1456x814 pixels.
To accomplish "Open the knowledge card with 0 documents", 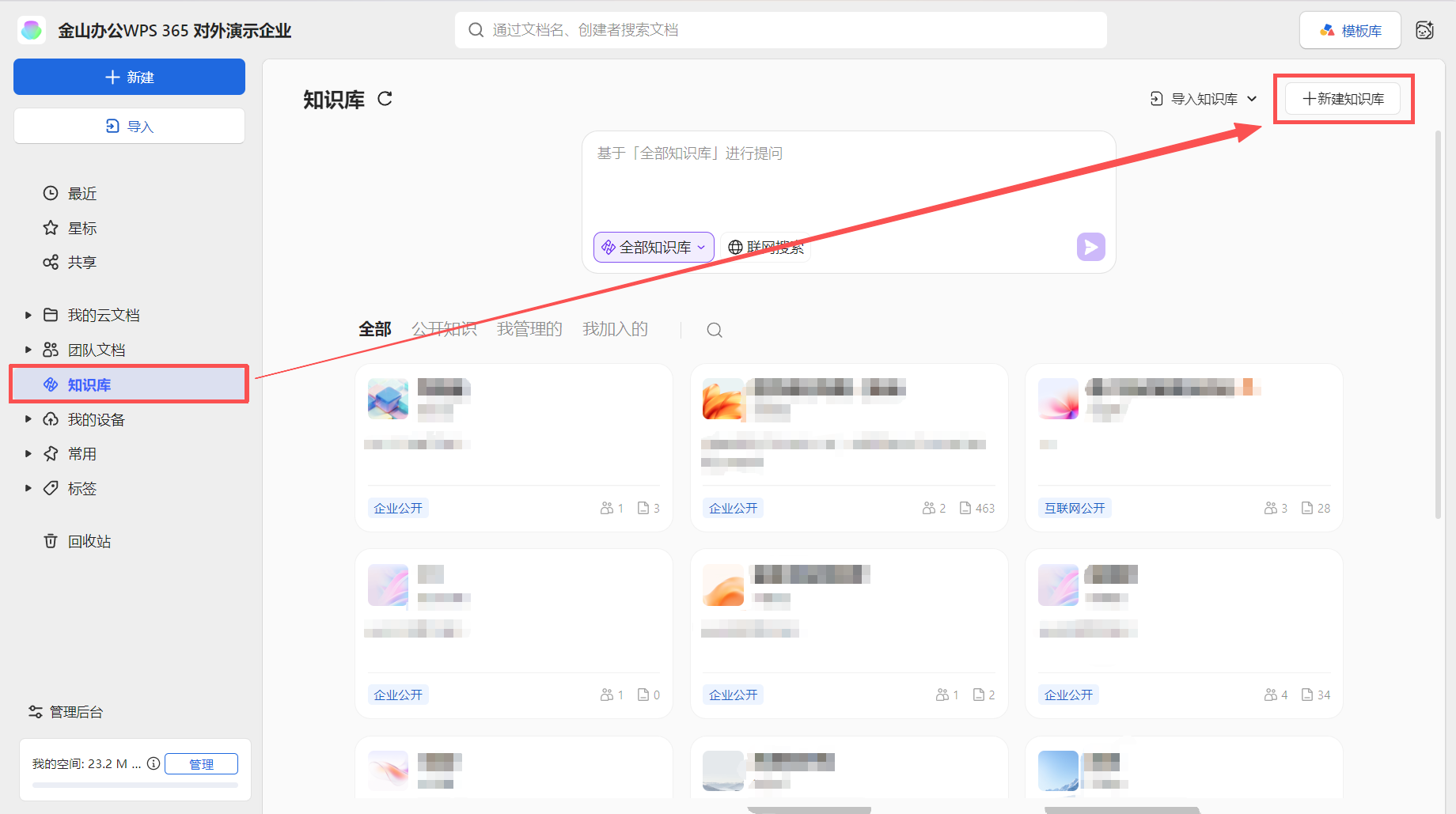I will (x=514, y=634).
